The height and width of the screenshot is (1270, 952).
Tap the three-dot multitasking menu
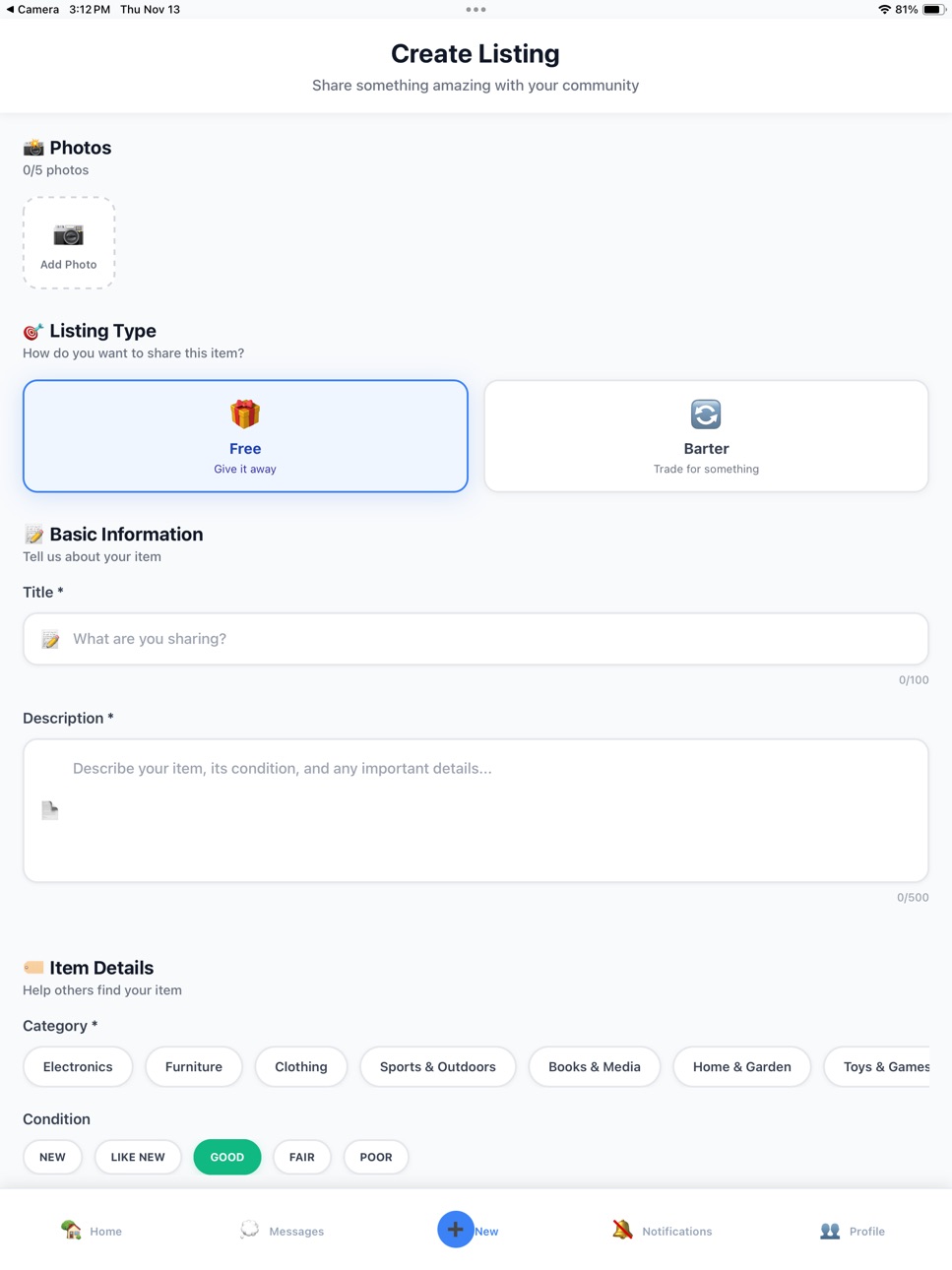pyautogui.click(x=476, y=10)
